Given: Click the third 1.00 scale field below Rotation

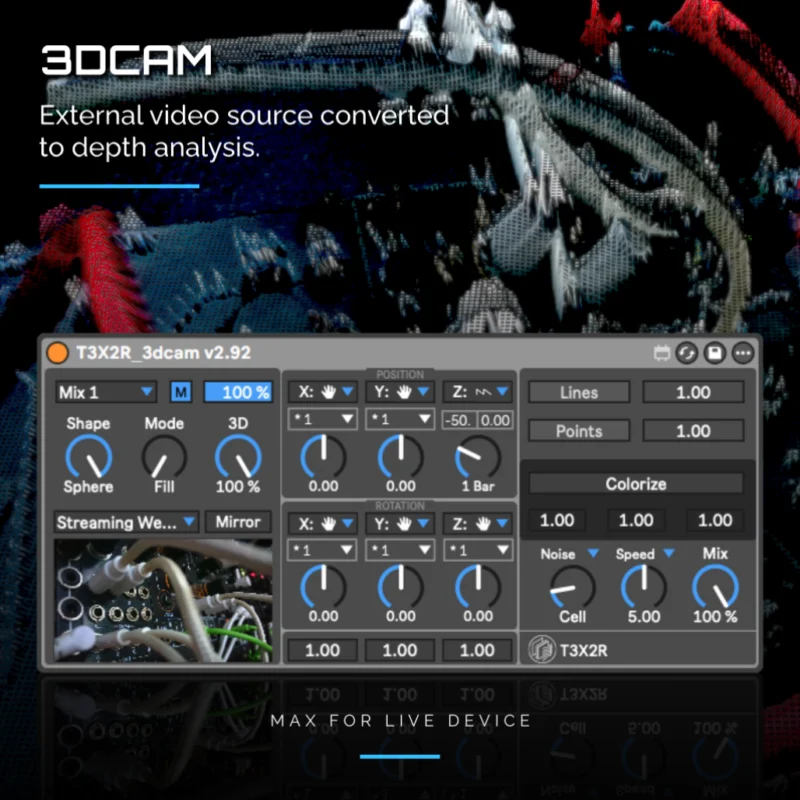Looking at the screenshot, I should point(478,651).
